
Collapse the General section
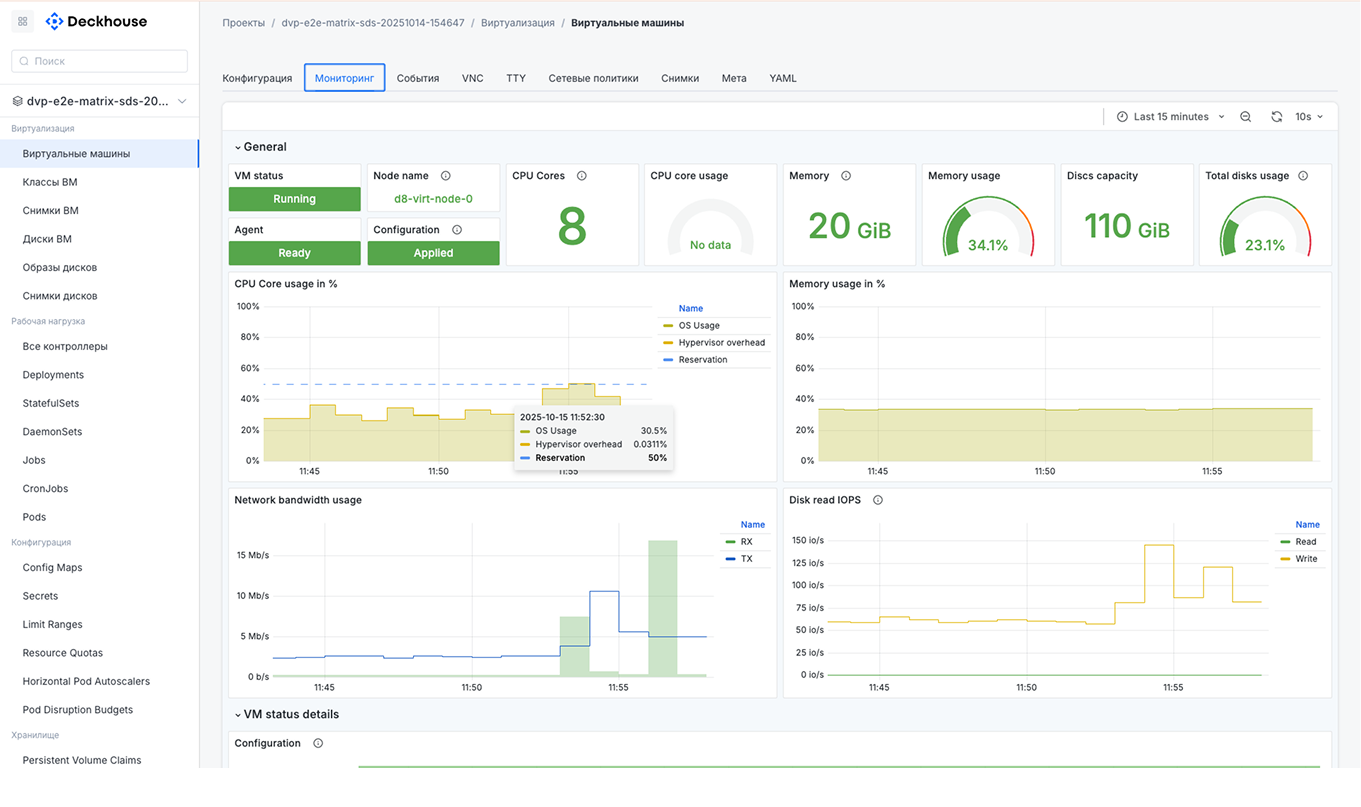[259, 147]
